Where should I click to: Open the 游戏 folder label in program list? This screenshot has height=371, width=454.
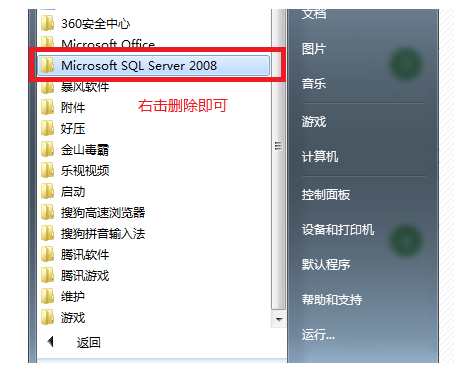click(x=73, y=317)
